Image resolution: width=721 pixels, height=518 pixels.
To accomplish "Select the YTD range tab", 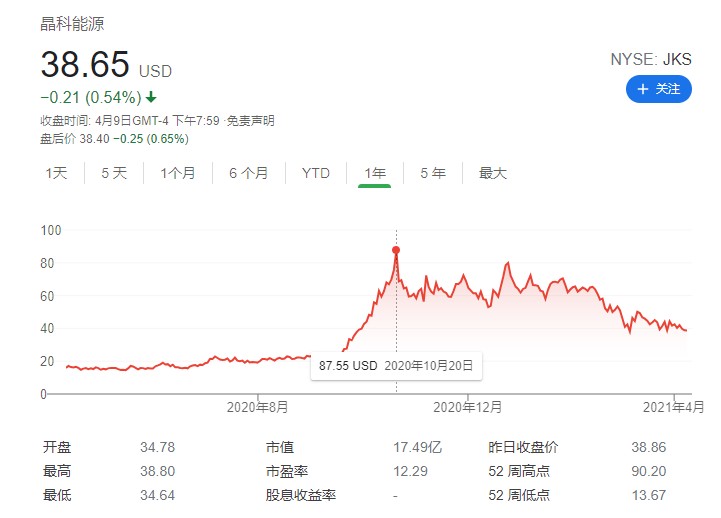I will [315, 173].
